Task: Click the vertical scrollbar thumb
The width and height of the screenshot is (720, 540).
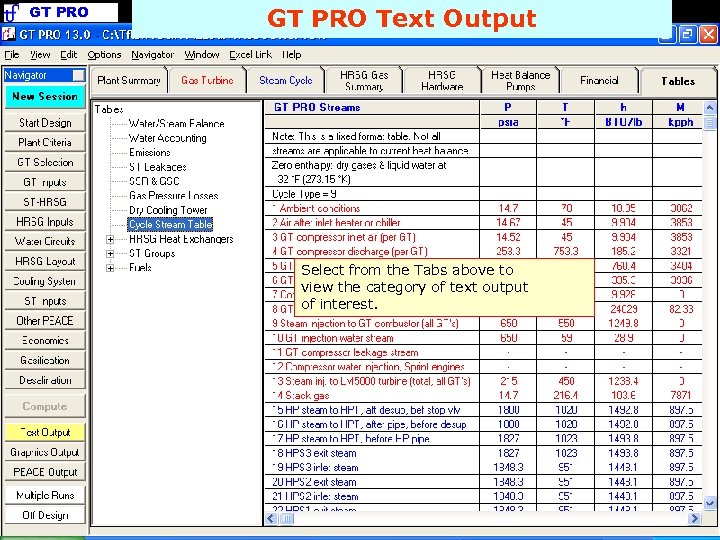Action: coord(709,122)
